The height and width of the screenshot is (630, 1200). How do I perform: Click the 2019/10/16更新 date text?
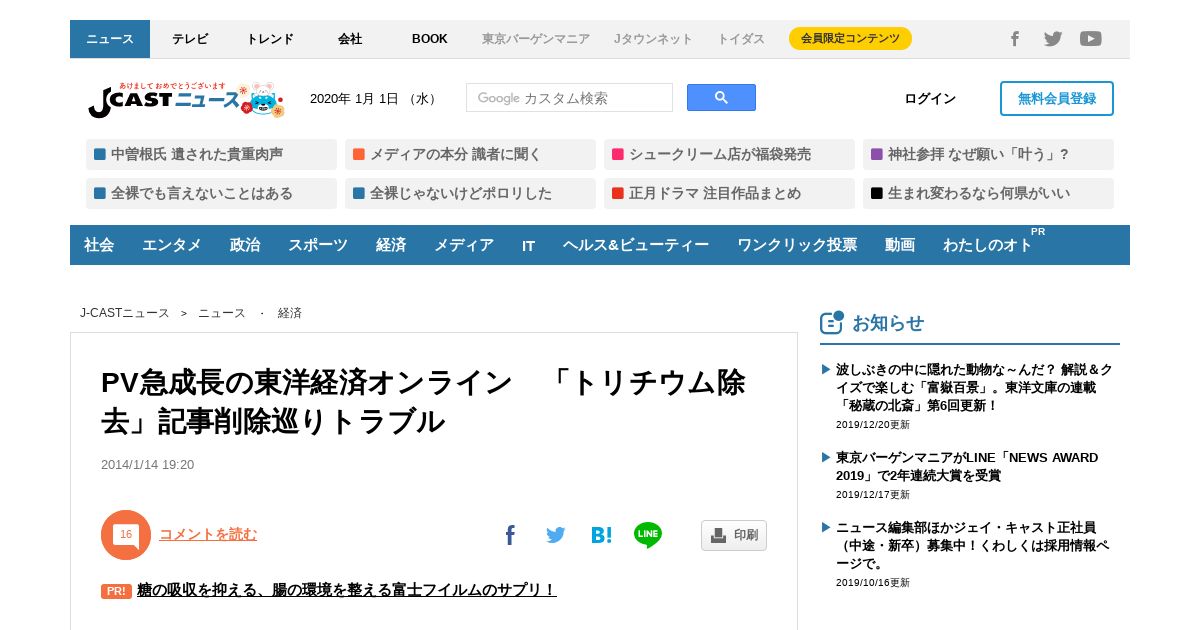coord(873,583)
